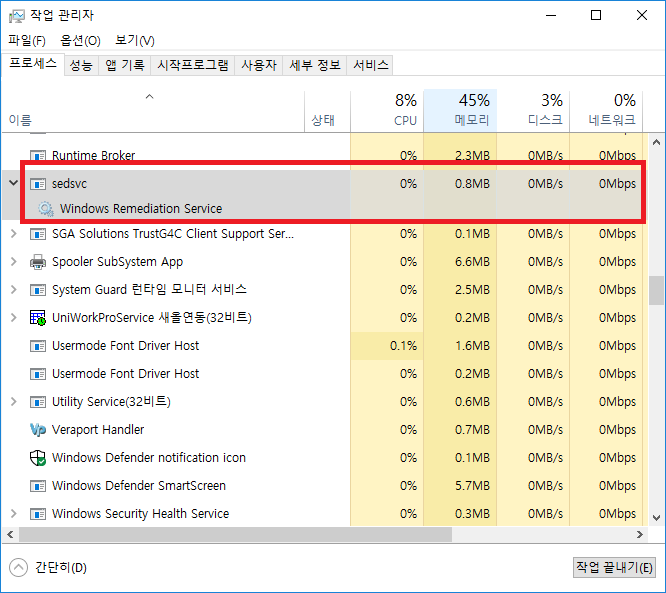Click the System Guard 런타임 모니터 서비스 icon
Image resolution: width=666 pixels, height=593 pixels.
click(x=38, y=290)
